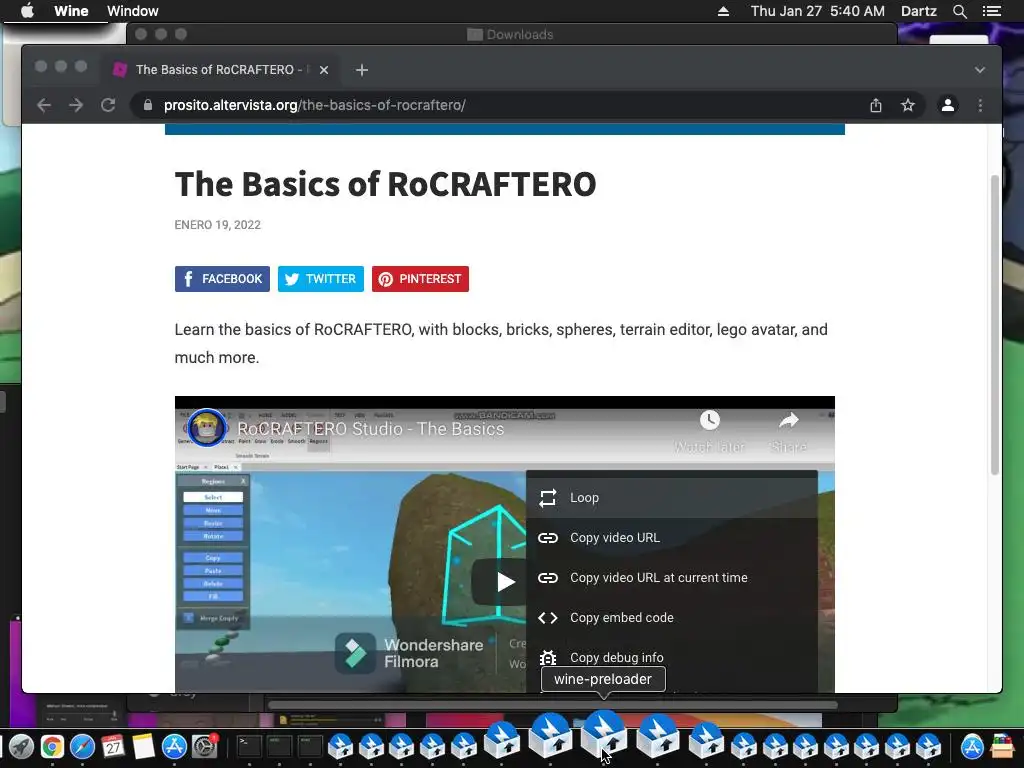Reload the RoCRAFTERO page
Screen dimensions: 1024x768
click(108, 105)
